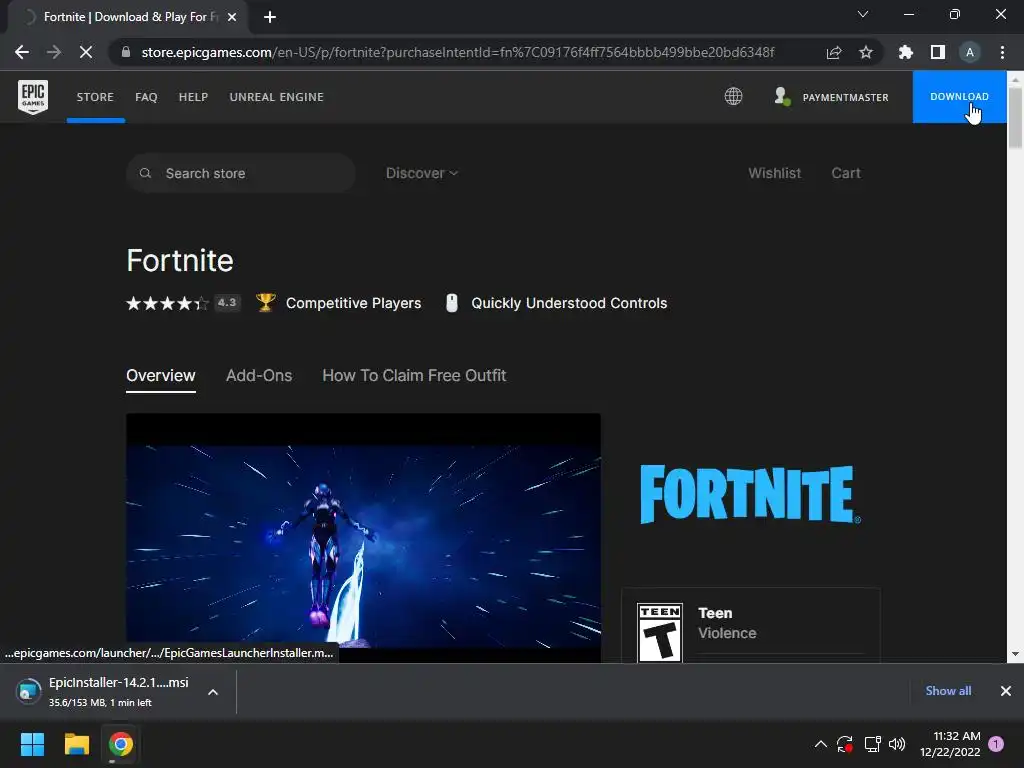Open the language globe icon
This screenshot has height=768, width=1024.
click(733, 97)
